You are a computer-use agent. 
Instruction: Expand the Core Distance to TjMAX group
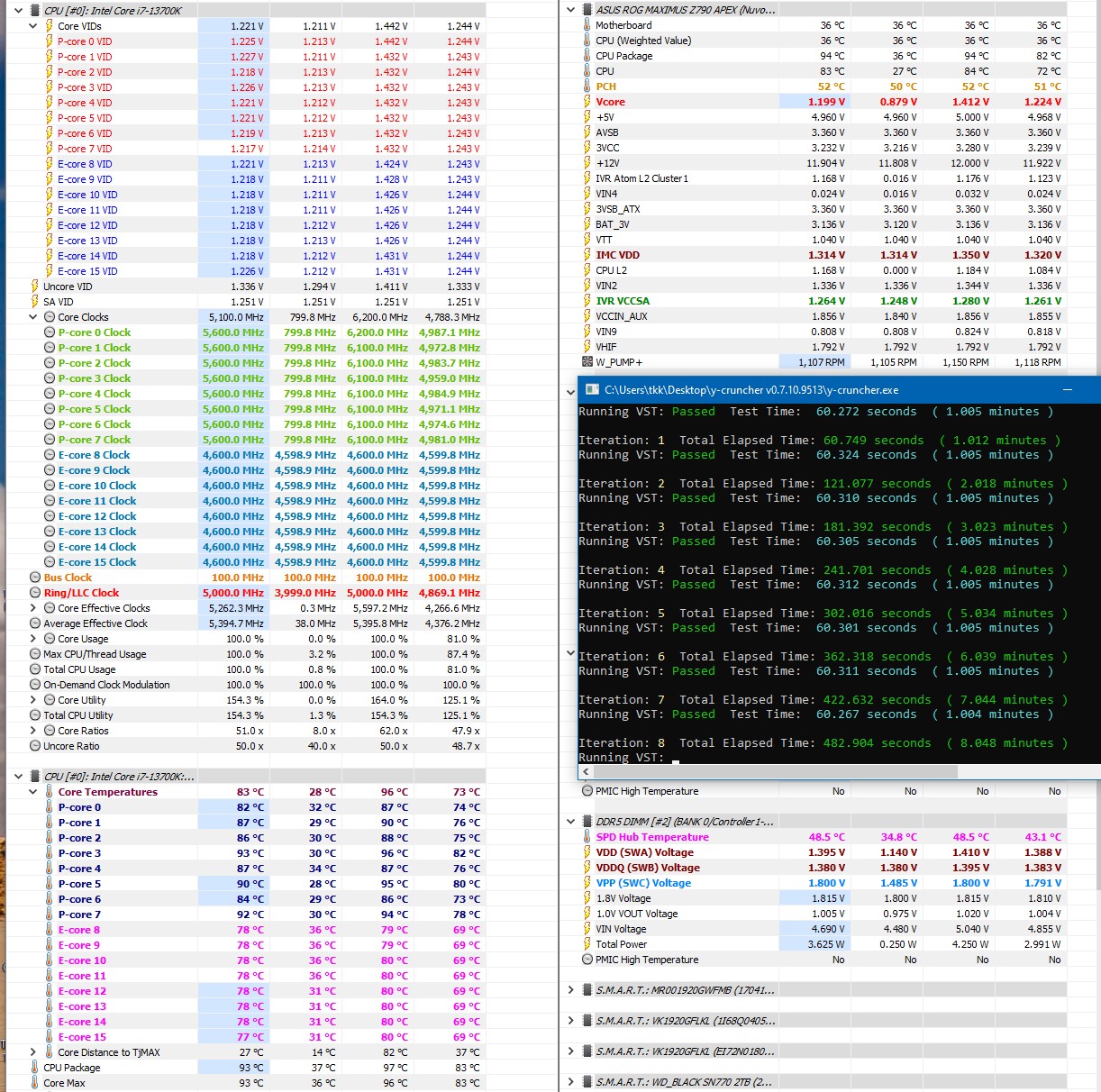coord(33,1052)
